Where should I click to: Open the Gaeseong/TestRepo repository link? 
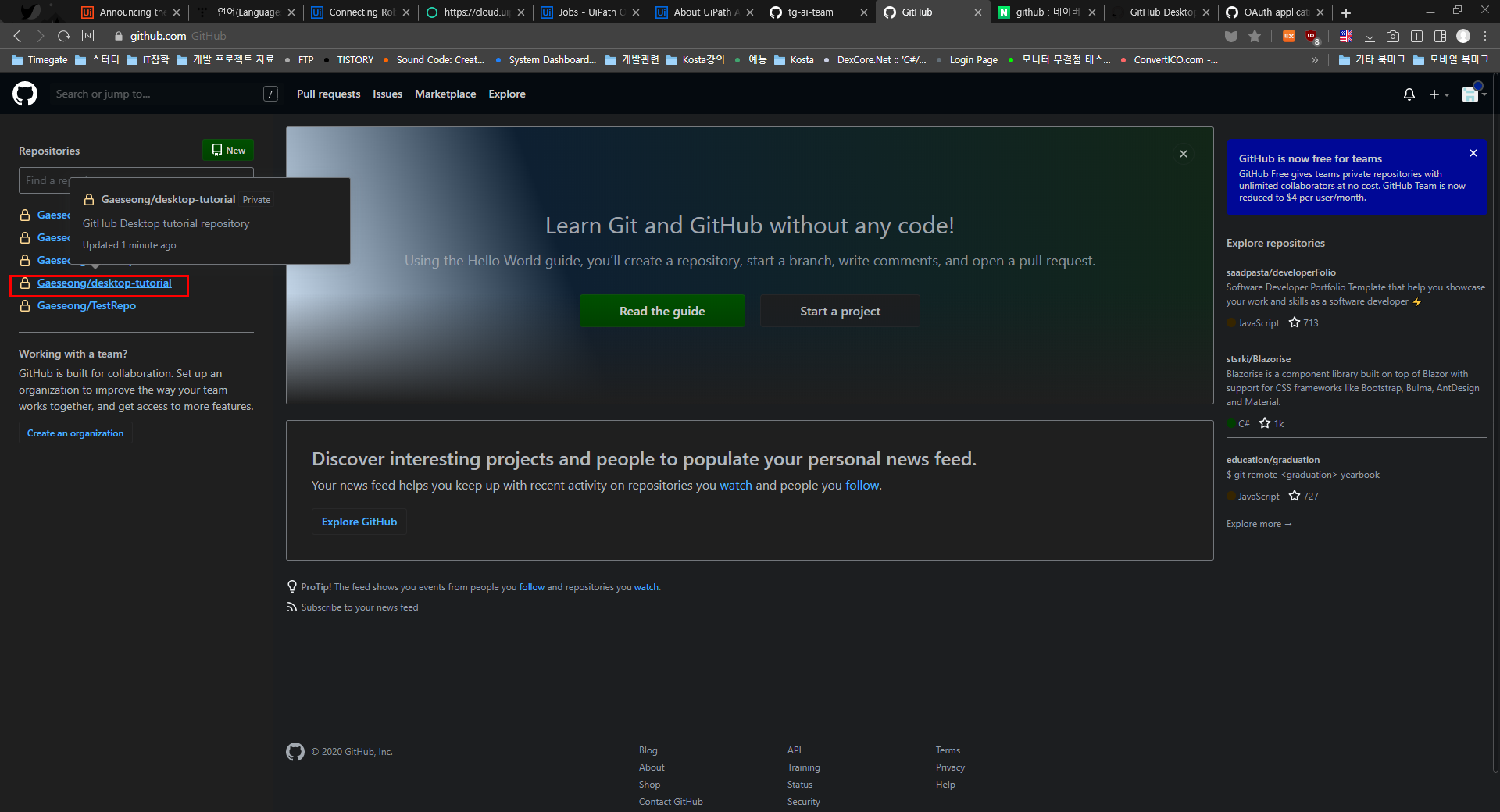(87, 305)
